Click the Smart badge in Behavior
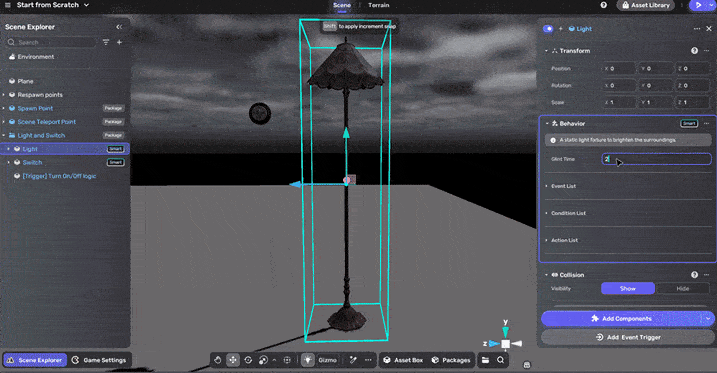This screenshot has width=717, height=373. tap(689, 123)
